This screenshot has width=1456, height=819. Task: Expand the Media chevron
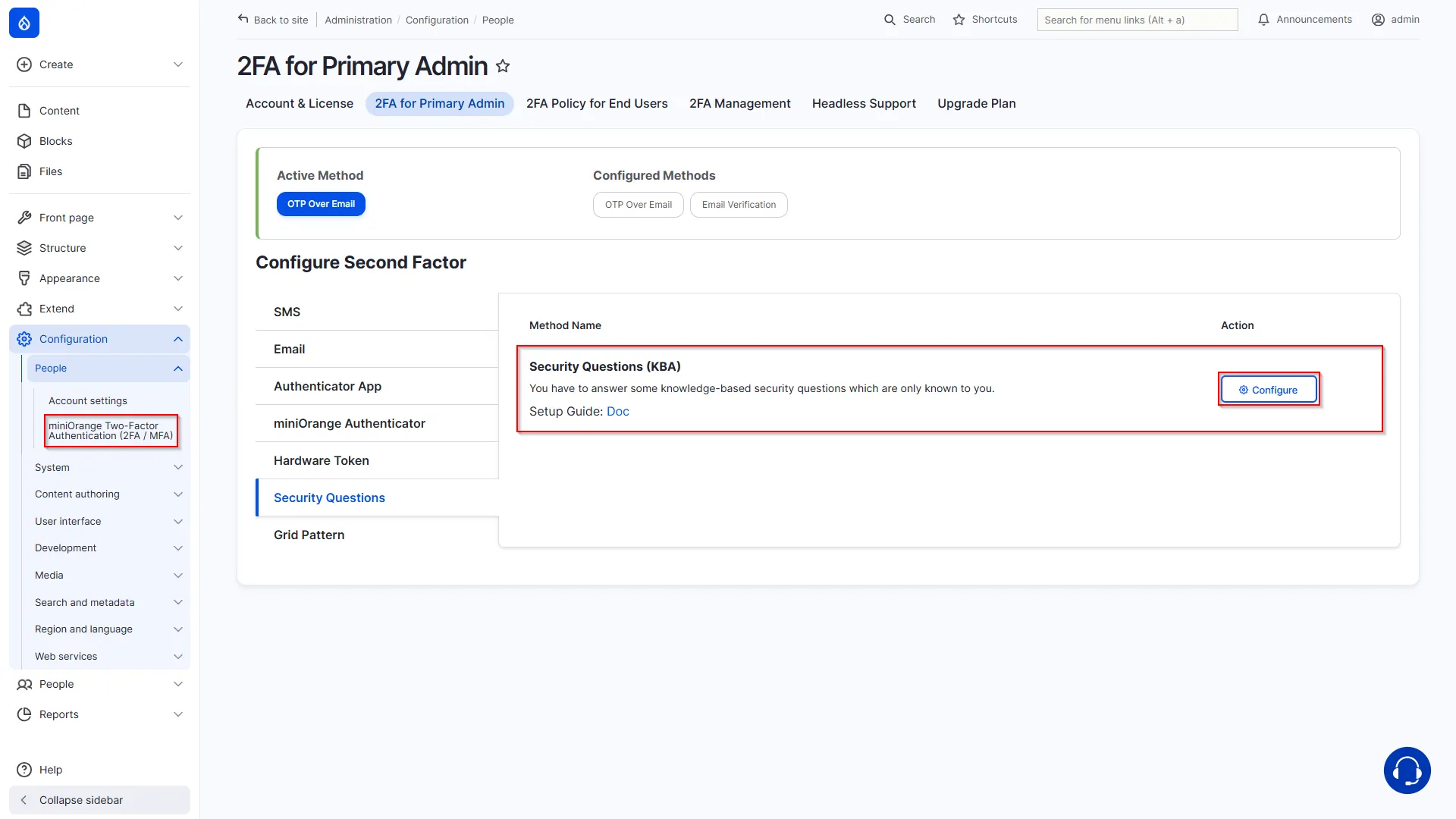click(178, 576)
